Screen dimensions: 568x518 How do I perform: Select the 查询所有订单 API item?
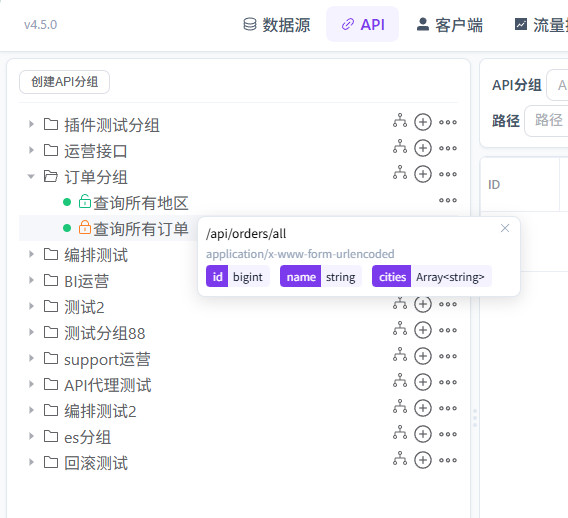(x=141, y=229)
